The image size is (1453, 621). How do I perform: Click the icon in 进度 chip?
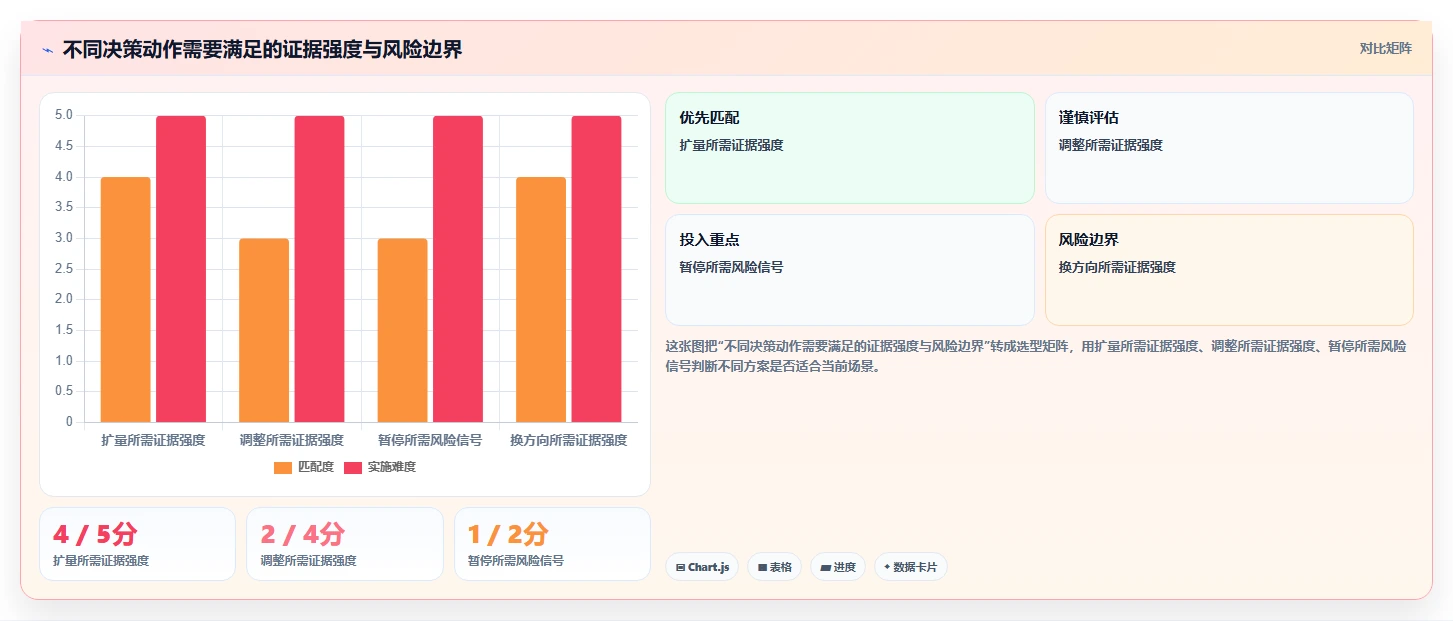point(825,567)
